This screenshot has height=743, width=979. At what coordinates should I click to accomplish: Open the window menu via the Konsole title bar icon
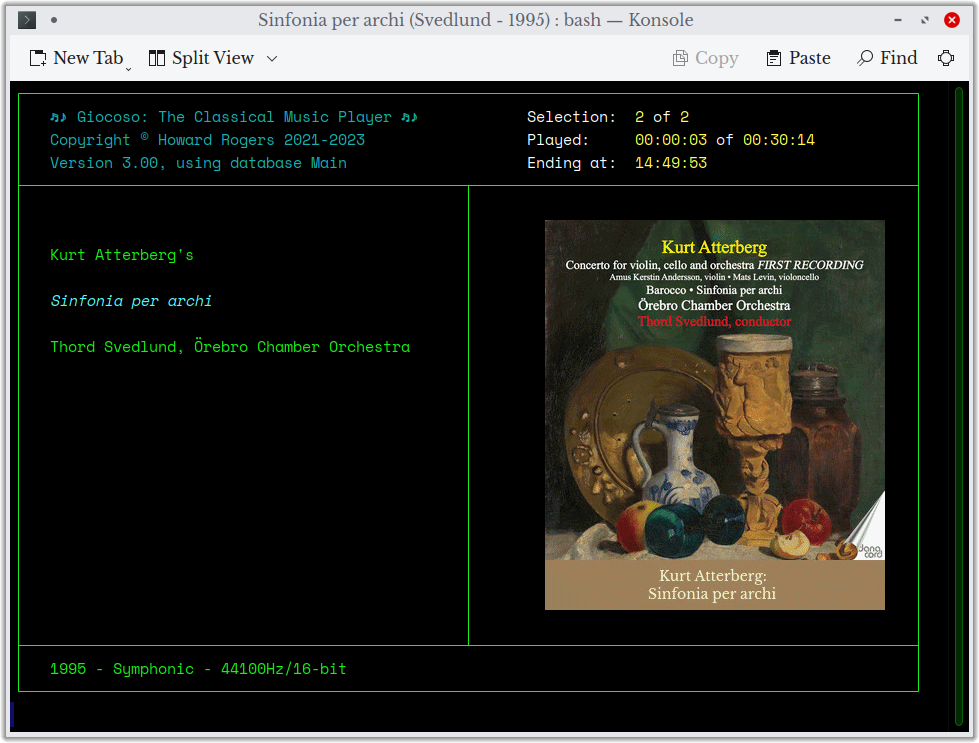pos(26,19)
